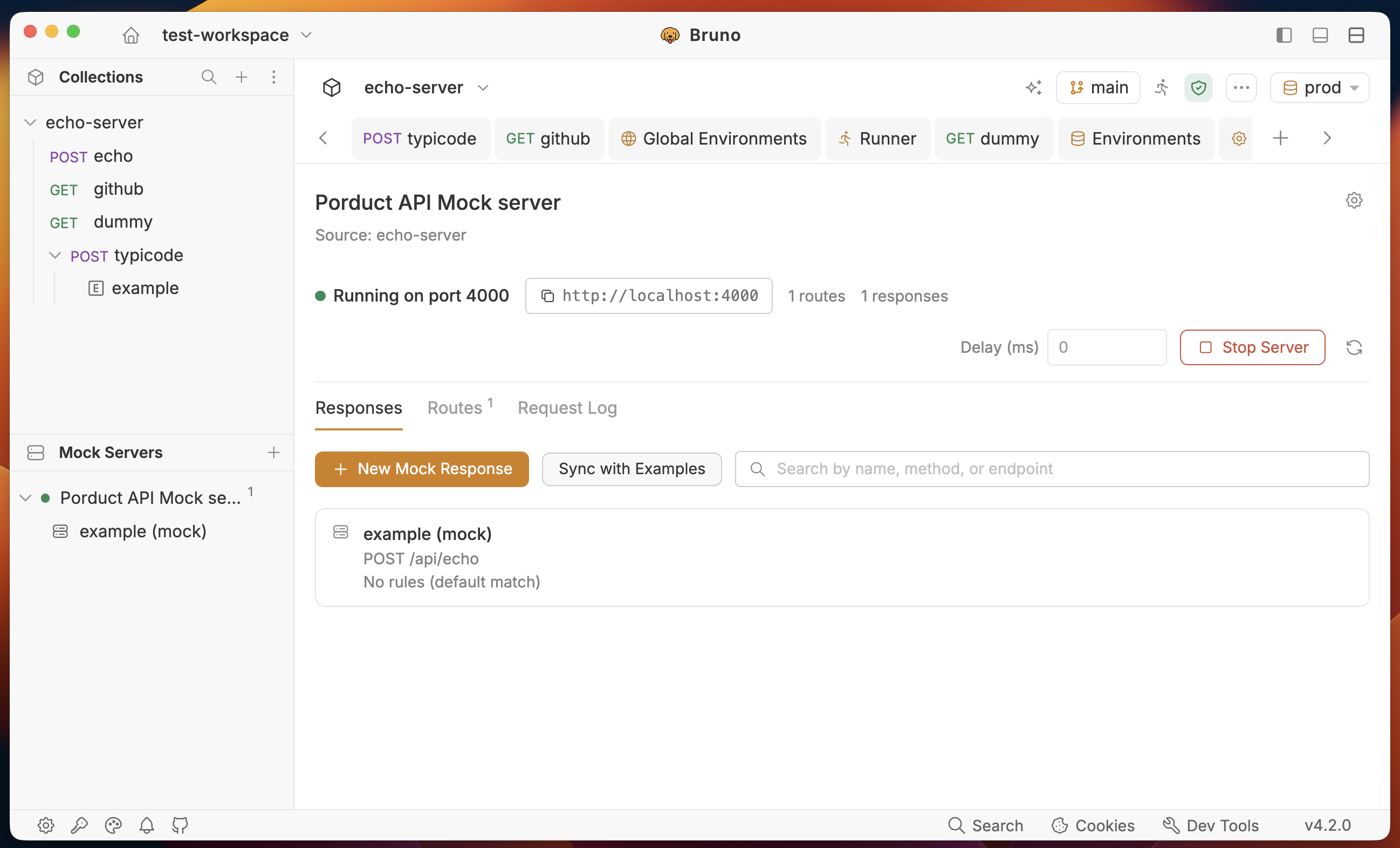Collapse the Porduct API Mock server chevron

point(25,498)
